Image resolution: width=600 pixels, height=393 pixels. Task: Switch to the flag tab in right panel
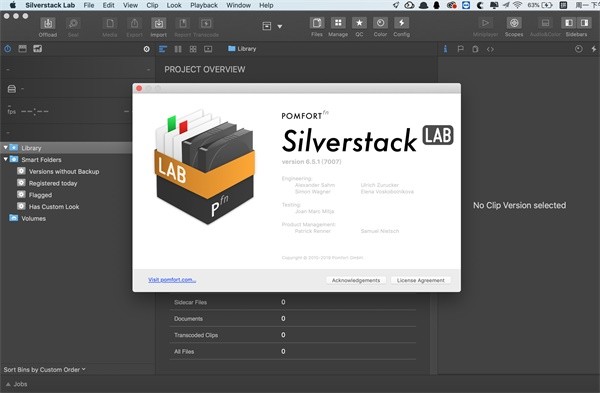coord(460,49)
